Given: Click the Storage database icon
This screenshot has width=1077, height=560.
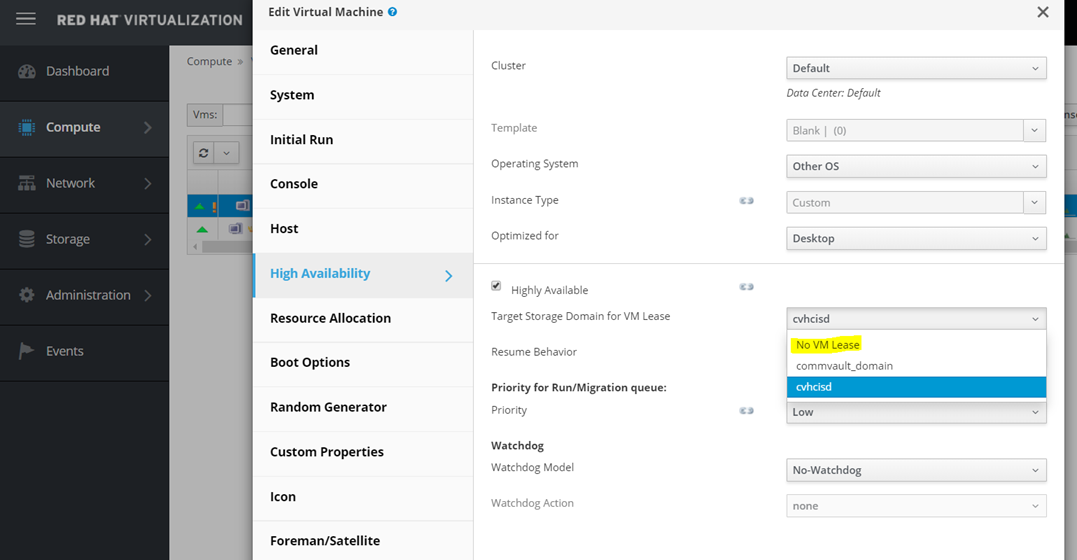Looking at the screenshot, I should click(27, 239).
